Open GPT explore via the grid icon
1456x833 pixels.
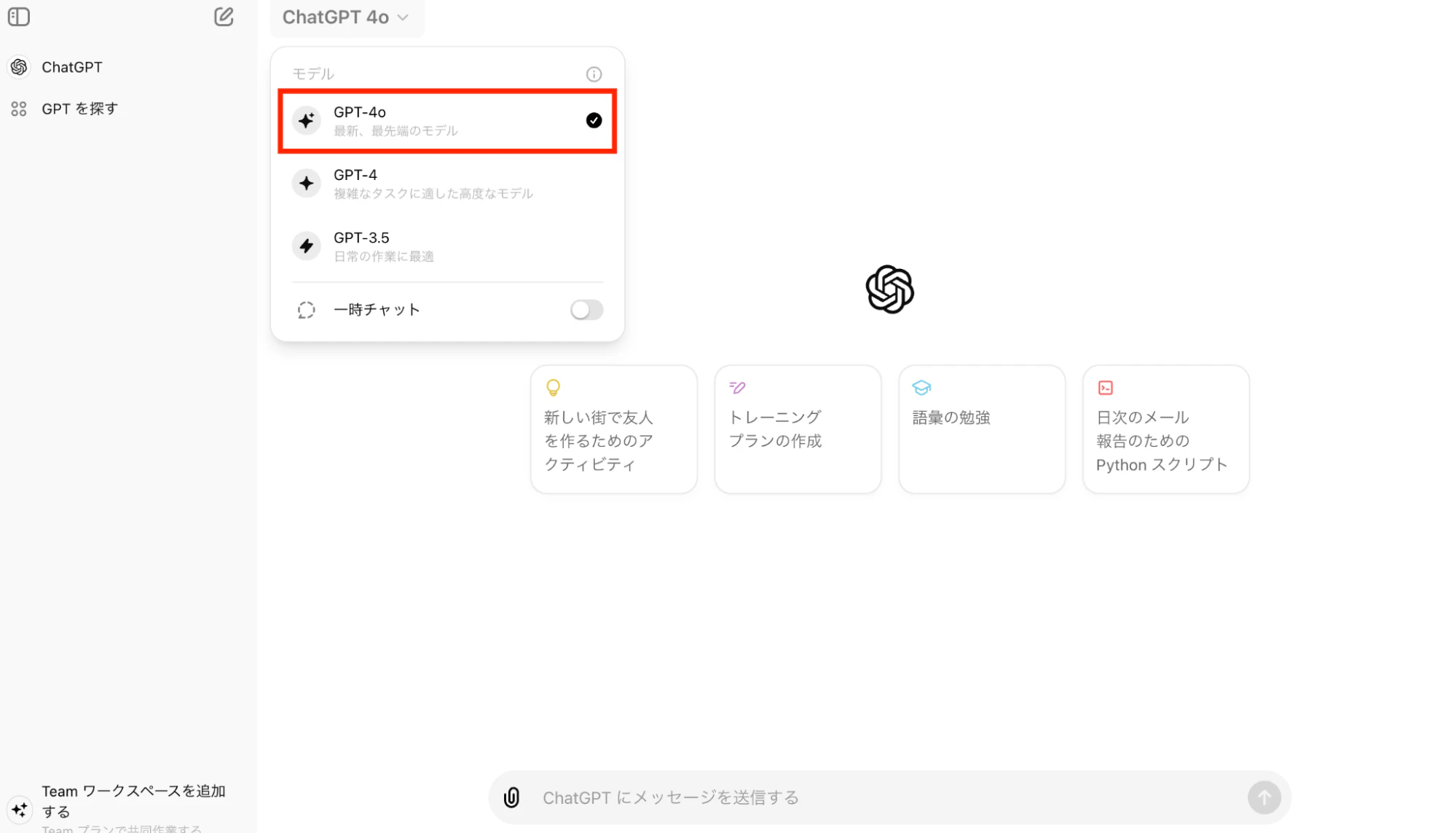tap(18, 108)
